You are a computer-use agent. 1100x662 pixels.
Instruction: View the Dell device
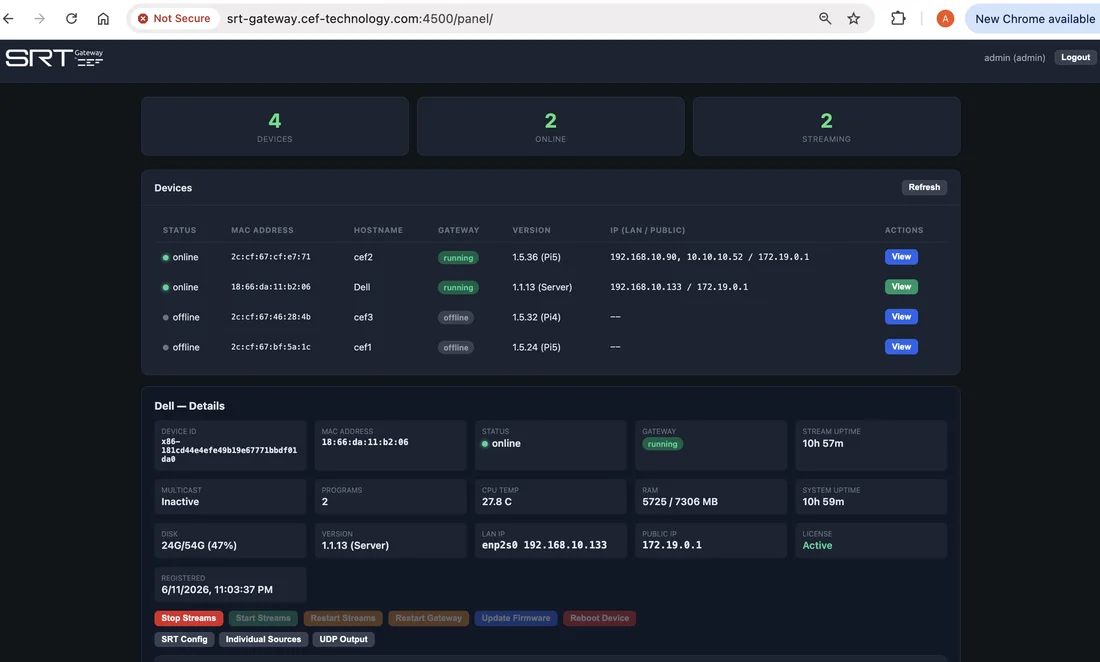pos(901,287)
